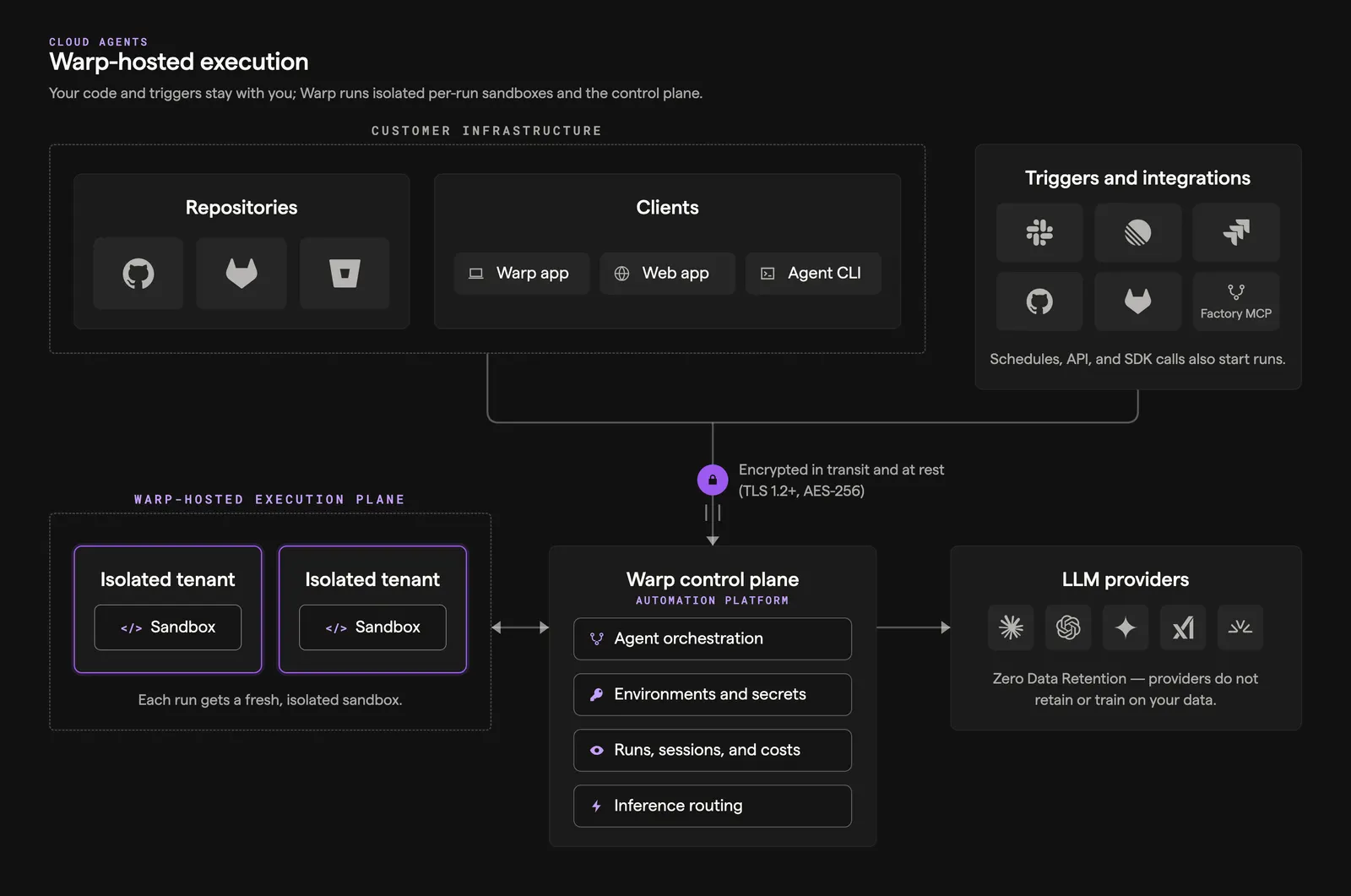Image resolution: width=1351 pixels, height=896 pixels.
Task: Click the lightning icon beside Inference routing
Action: tap(596, 806)
